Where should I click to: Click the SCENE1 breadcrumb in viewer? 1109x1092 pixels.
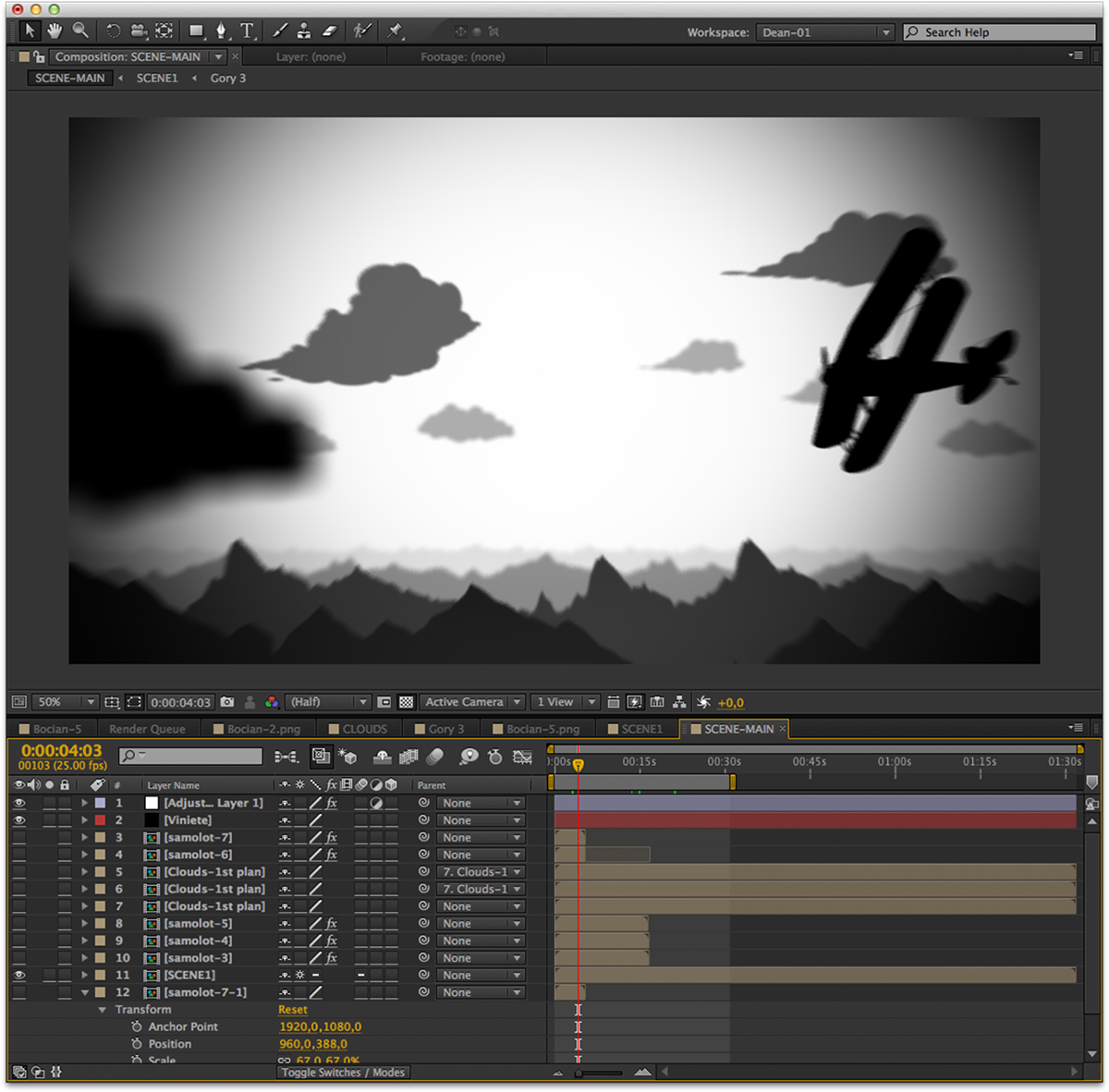(x=157, y=79)
